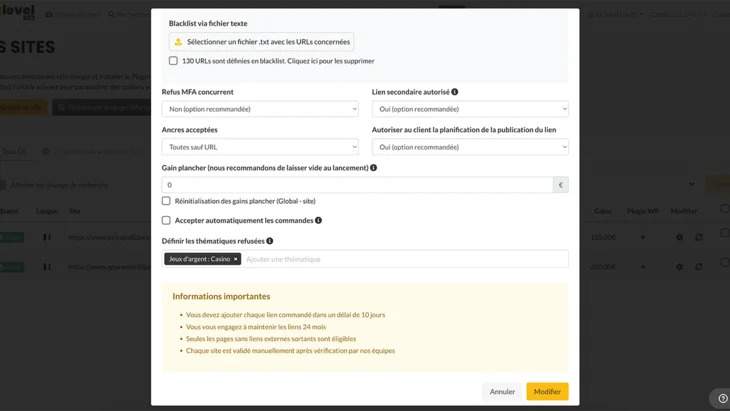The height and width of the screenshot is (411, 730).
Task: Click the 135.00€ gains value
Action: click(603, 237)
